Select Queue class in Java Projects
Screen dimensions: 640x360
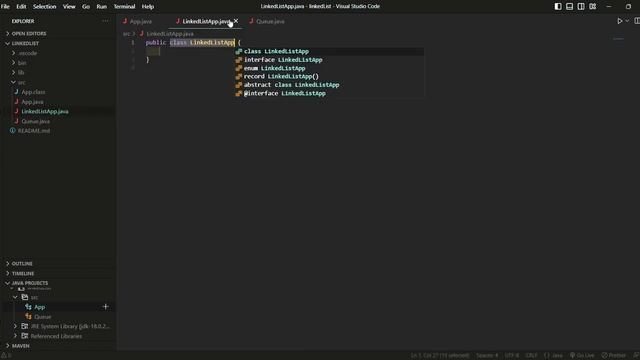click(x=42, y=317)
